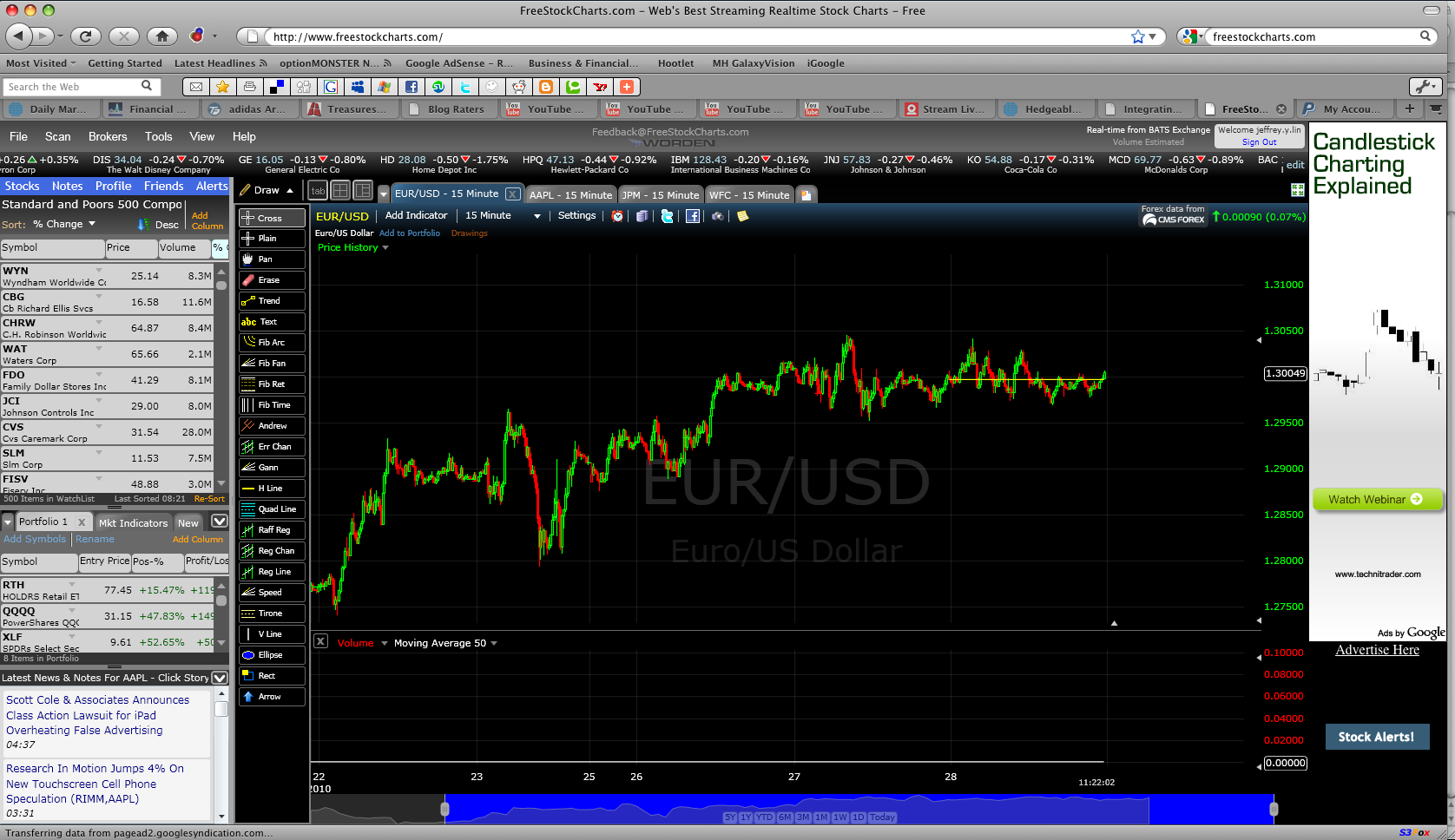Choose the H Line tool
Image resolution: width=1455 pixels, height=840 pixels.
point(272,489)
